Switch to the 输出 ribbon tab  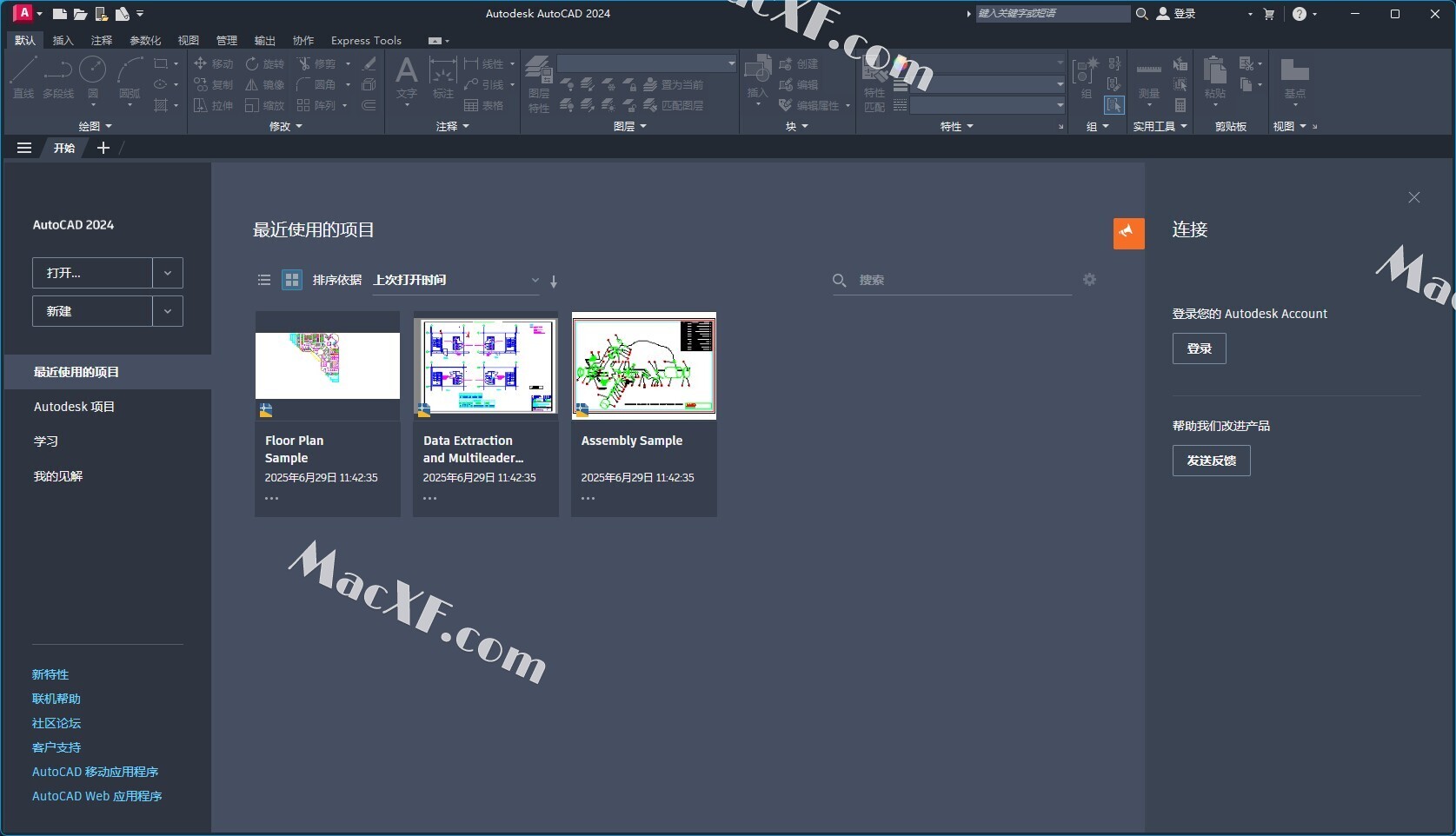tap(264, 40)
